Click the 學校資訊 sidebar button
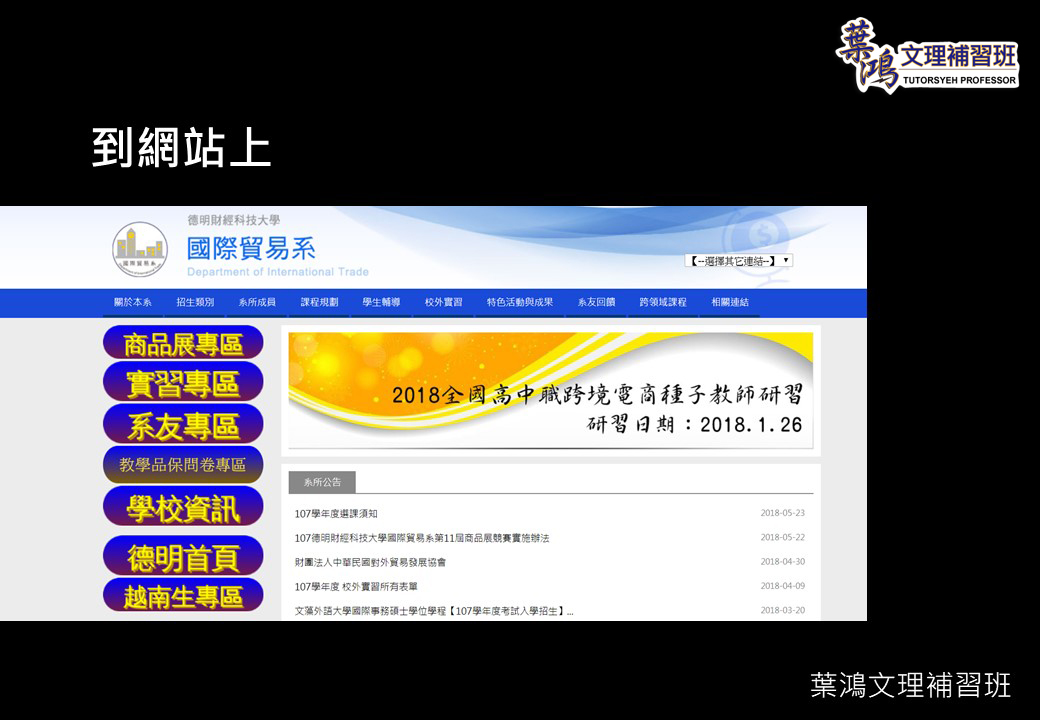 [x=183, y=508]
